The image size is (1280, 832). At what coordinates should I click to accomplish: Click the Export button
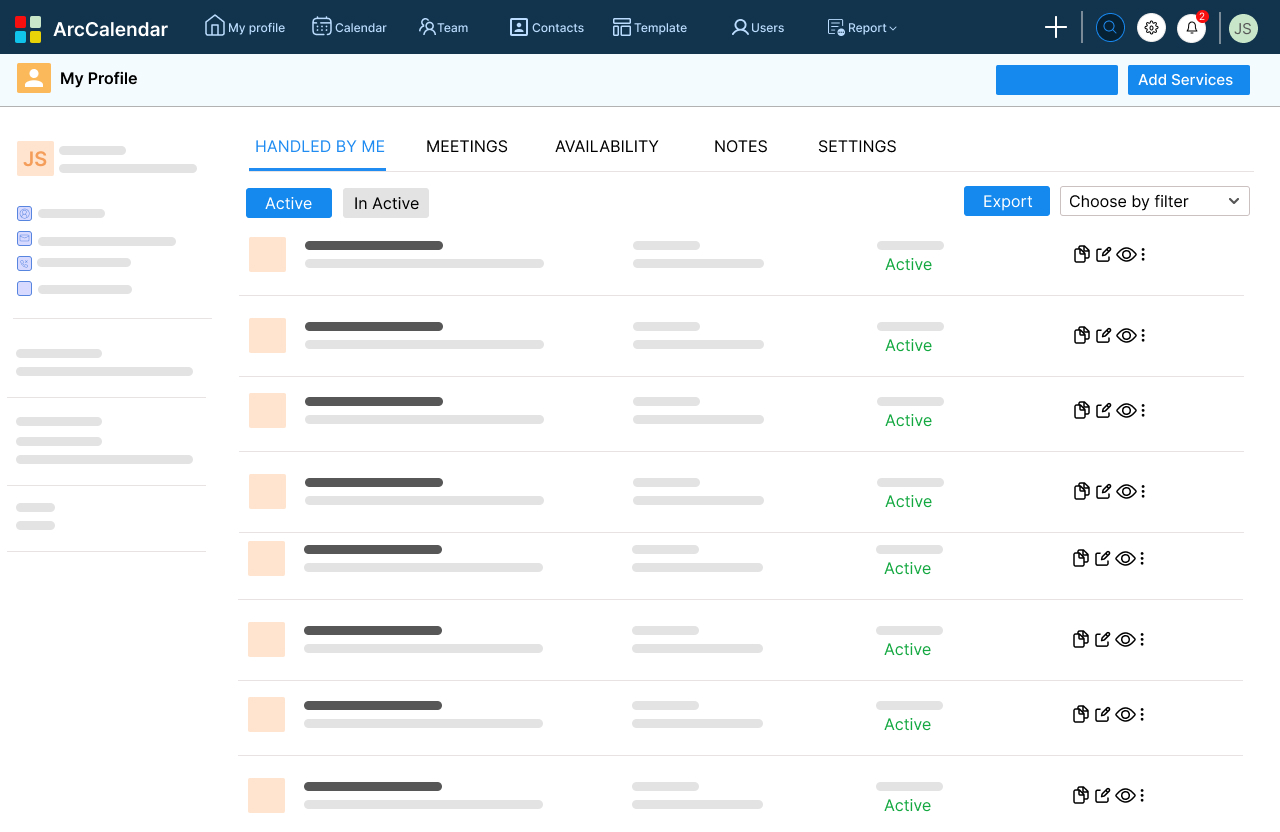click(1007, 201)
